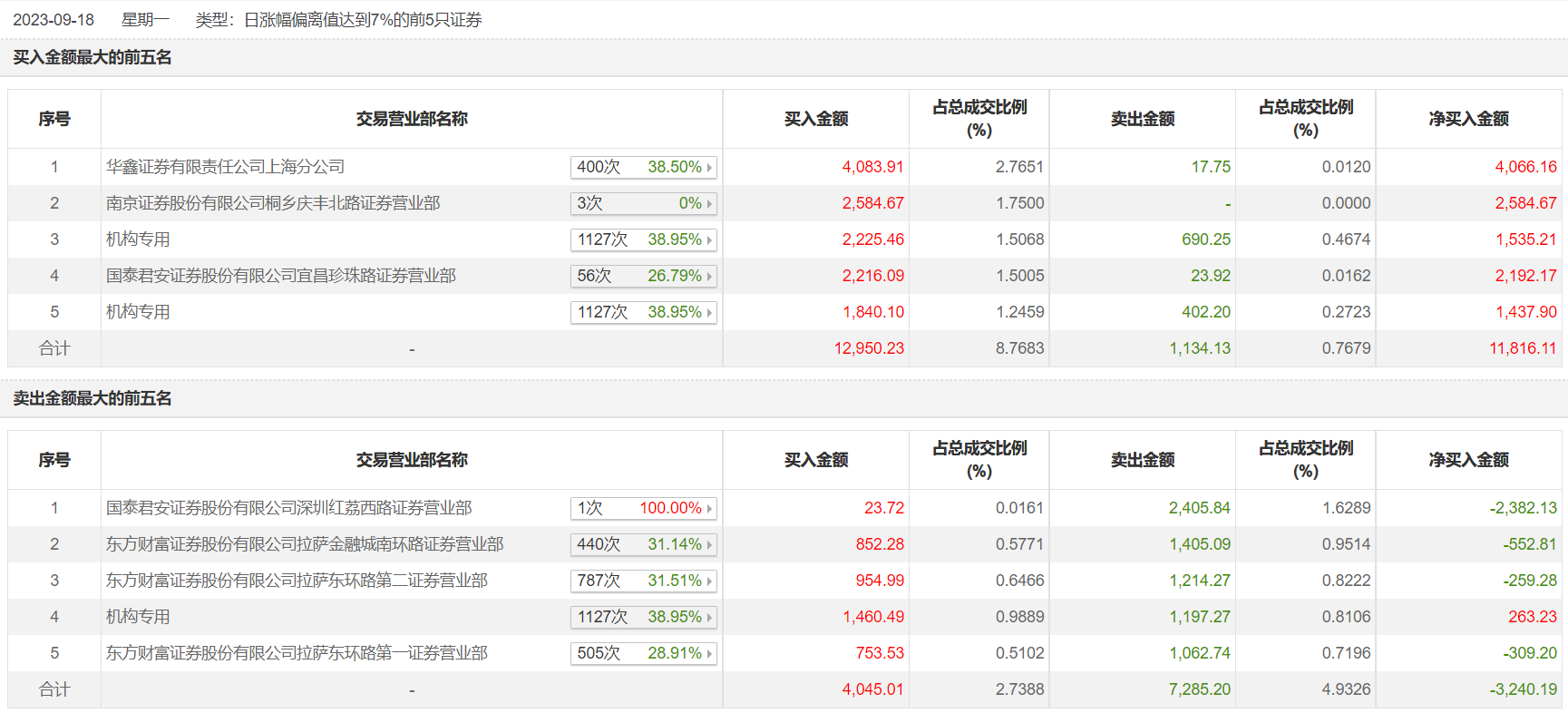Select 国泰君安宜昌珍珠路证券营业部
The width and height of the screenshot is (1568, 713).
tap(281, 276)
